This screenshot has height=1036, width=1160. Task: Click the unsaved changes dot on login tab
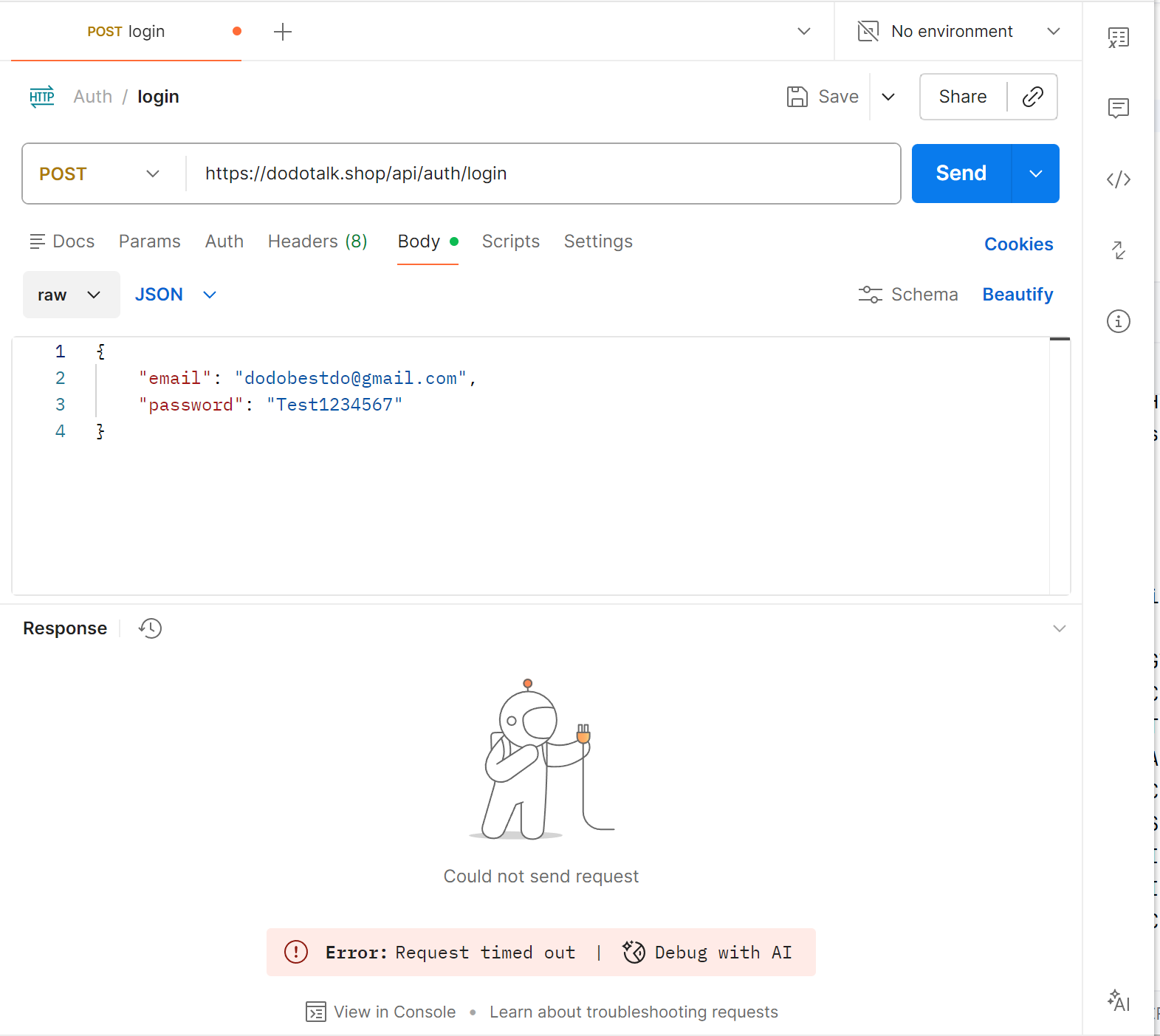pyautogui.click(x=237, y=31)
